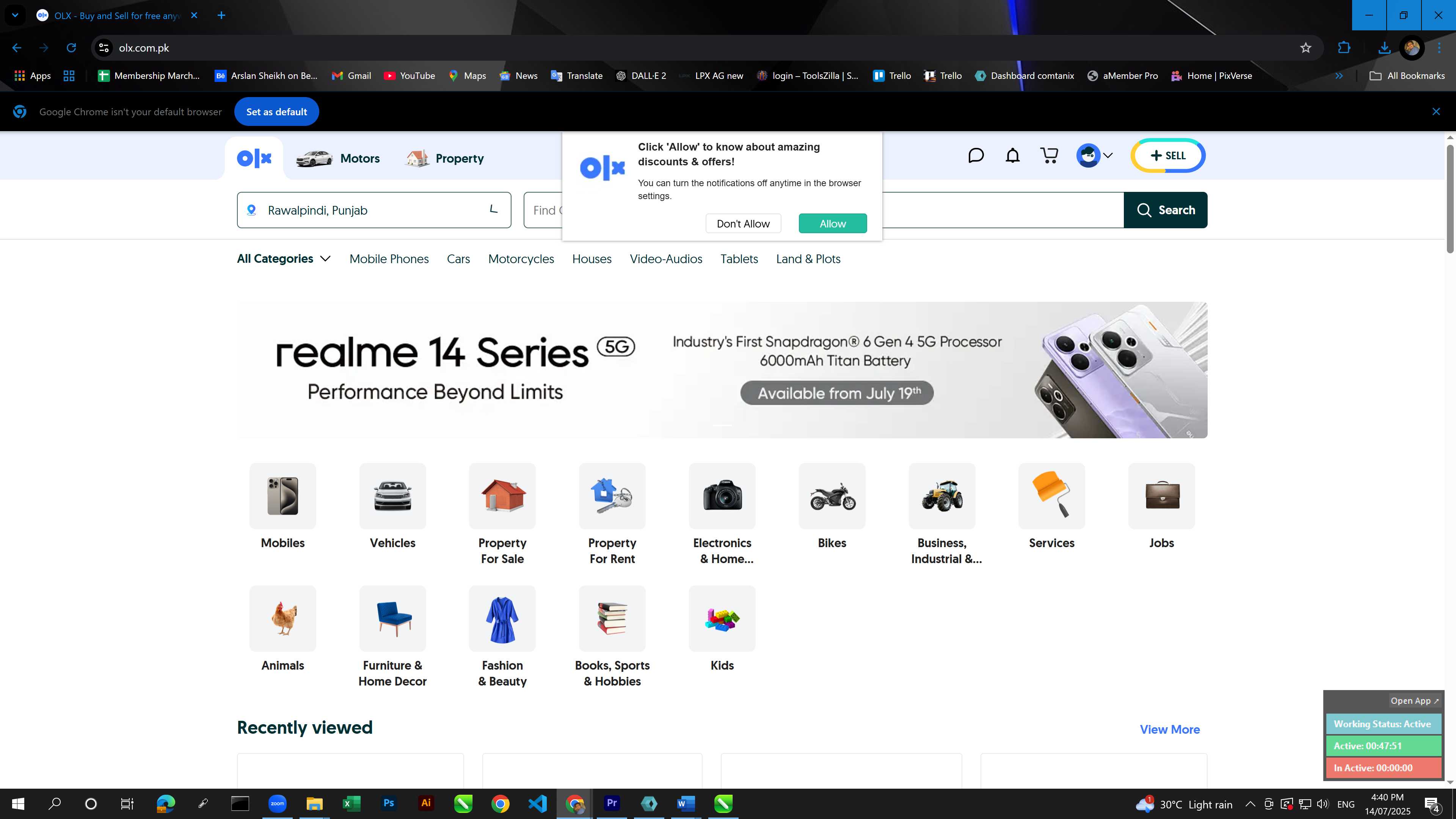The height and width of the screenshot is (819, 1456).
Task: Open Visual Studio Code from the taskbar
Action: [x=538, y=803]
